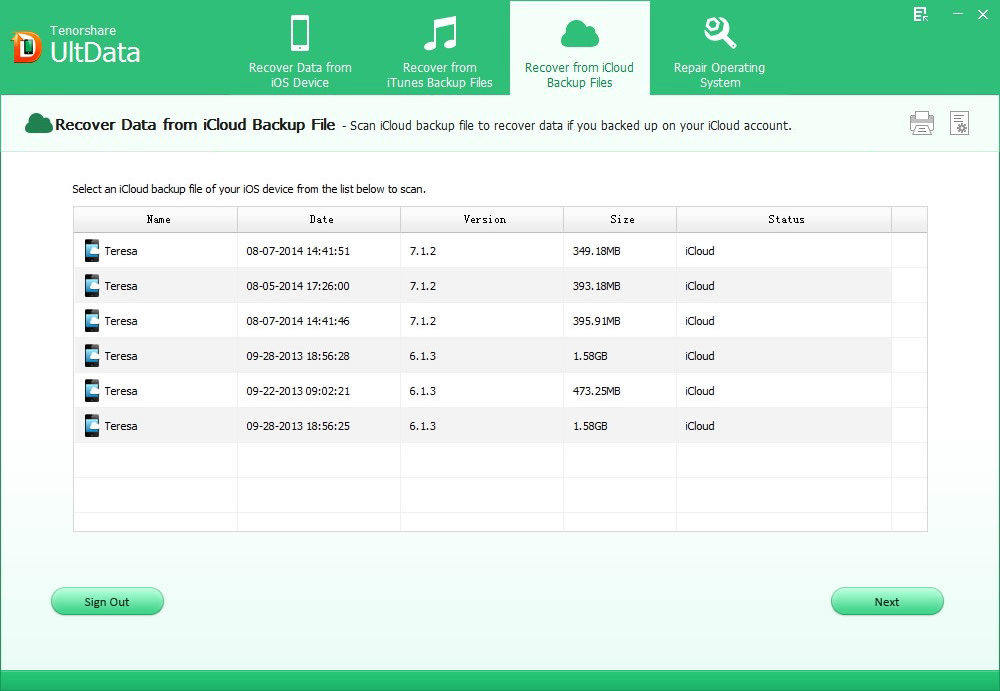
Task: Click the Status column header
Action: pos(784,219)
